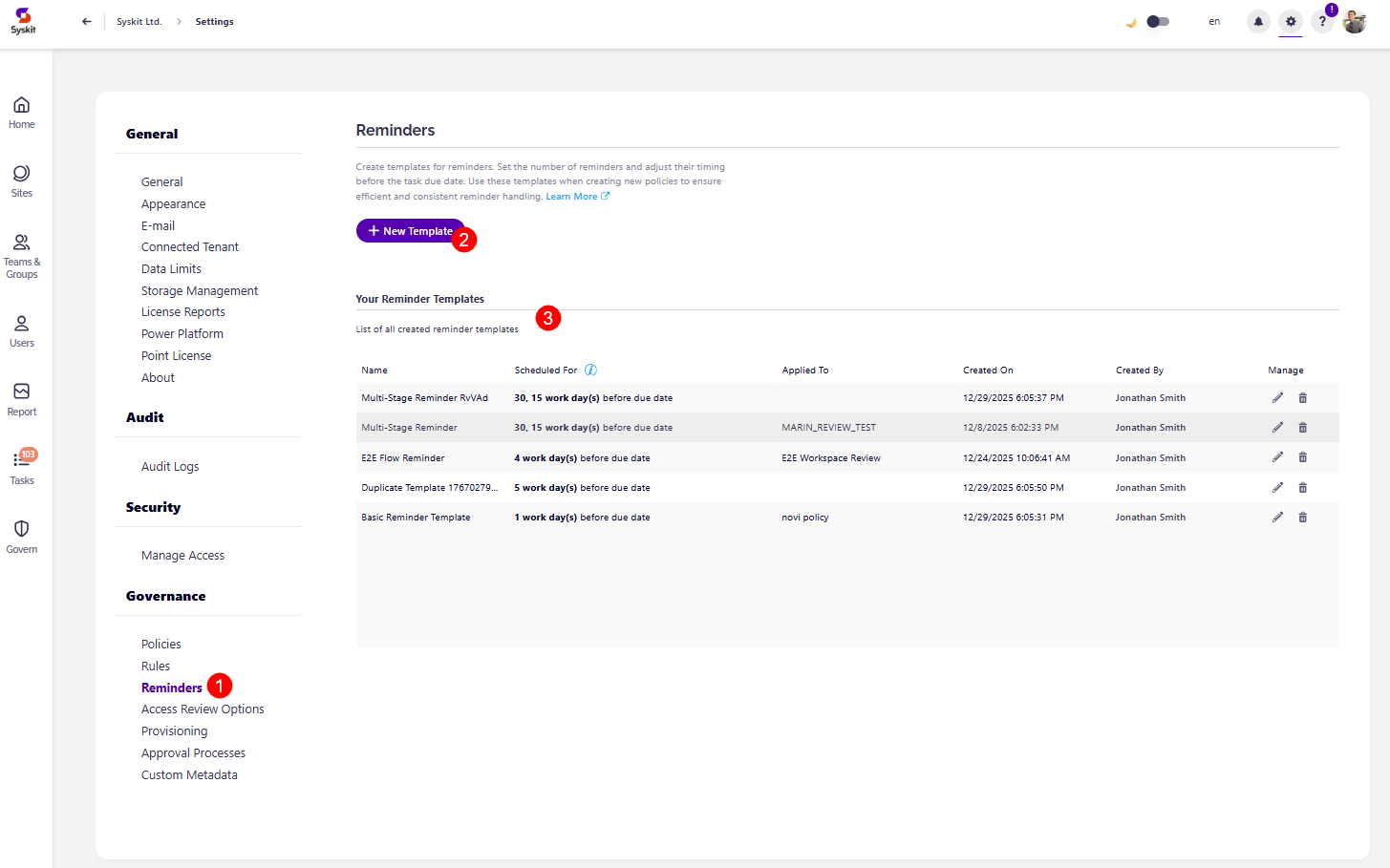The width and height of the screenshot is (1390, 868).
Task: Click the Syskit Ltd. breadcrumb
Action: [139, 22]
